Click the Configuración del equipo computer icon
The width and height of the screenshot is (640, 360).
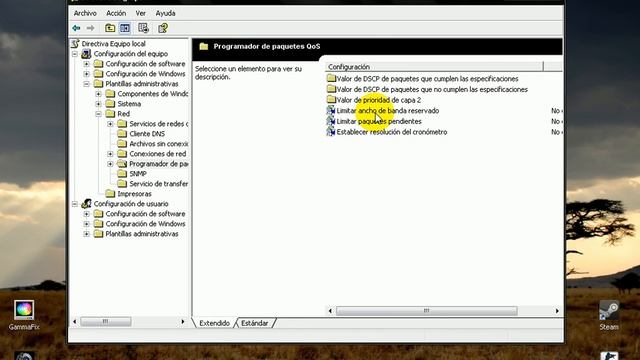86,53
